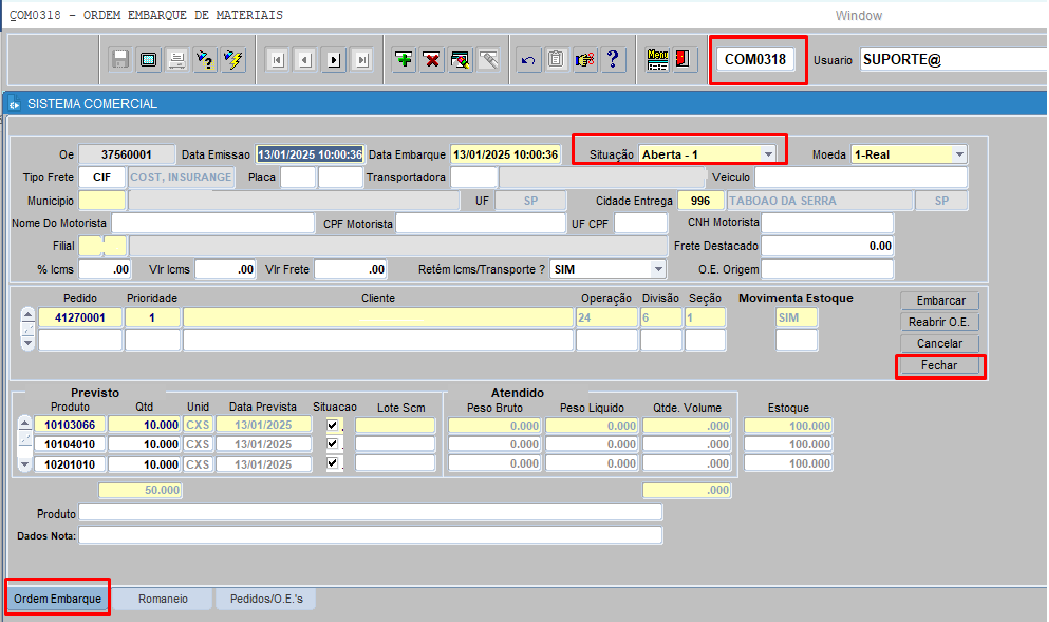The image size is (1049, 622).
Task: Click the Veiculo input field
Action: click(x=861, y=177)
